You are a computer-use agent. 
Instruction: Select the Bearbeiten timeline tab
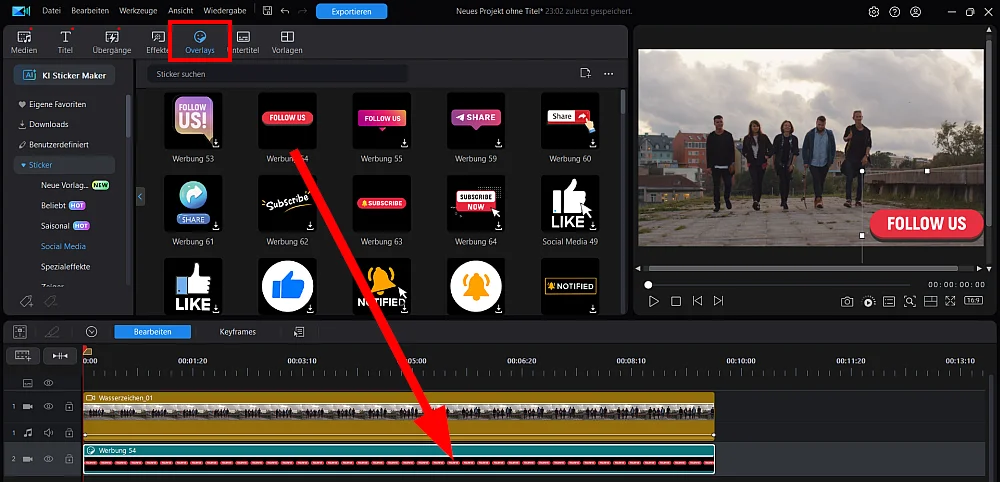(x=152, y=332)
